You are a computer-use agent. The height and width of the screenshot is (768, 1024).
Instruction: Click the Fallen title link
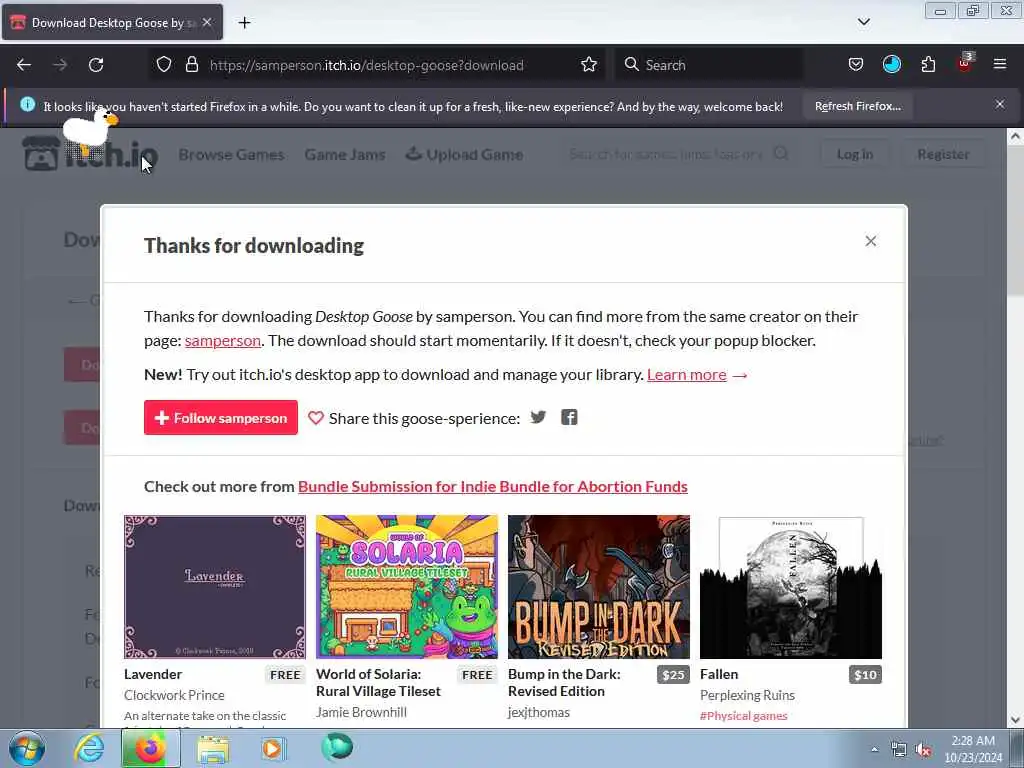[719, 674]
